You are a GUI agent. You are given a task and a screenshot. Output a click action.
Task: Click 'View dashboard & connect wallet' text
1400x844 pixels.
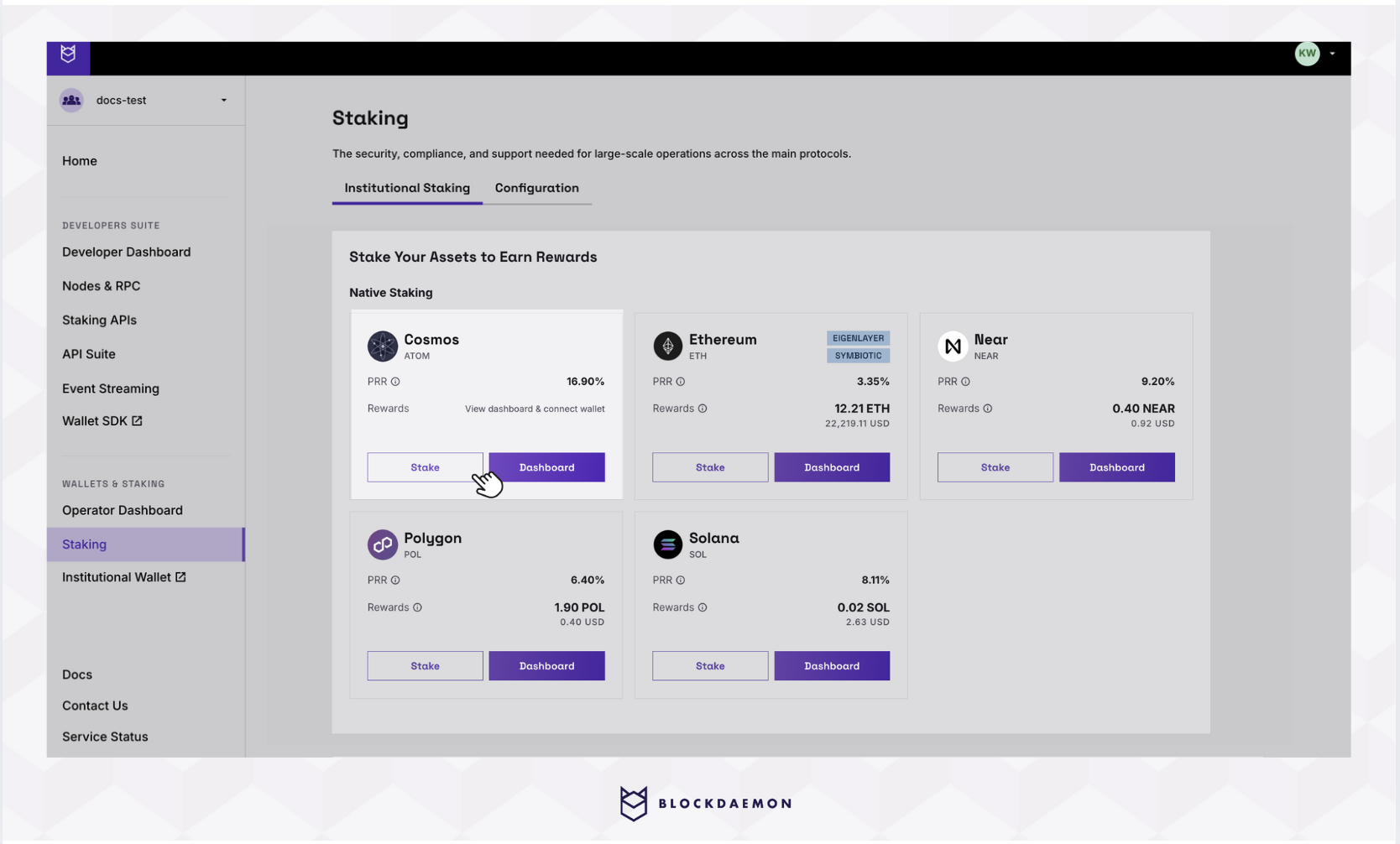(x=535, y=409)
